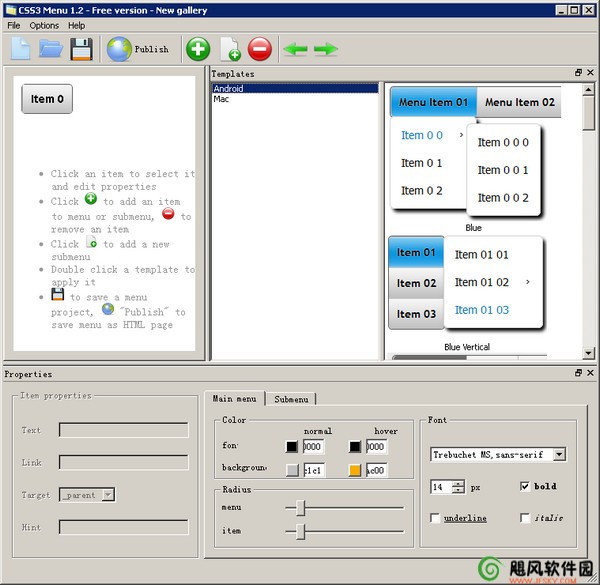Pick the normal background gray swatch
This screenshot has height=585, width=600.
[x=292, y=470]
